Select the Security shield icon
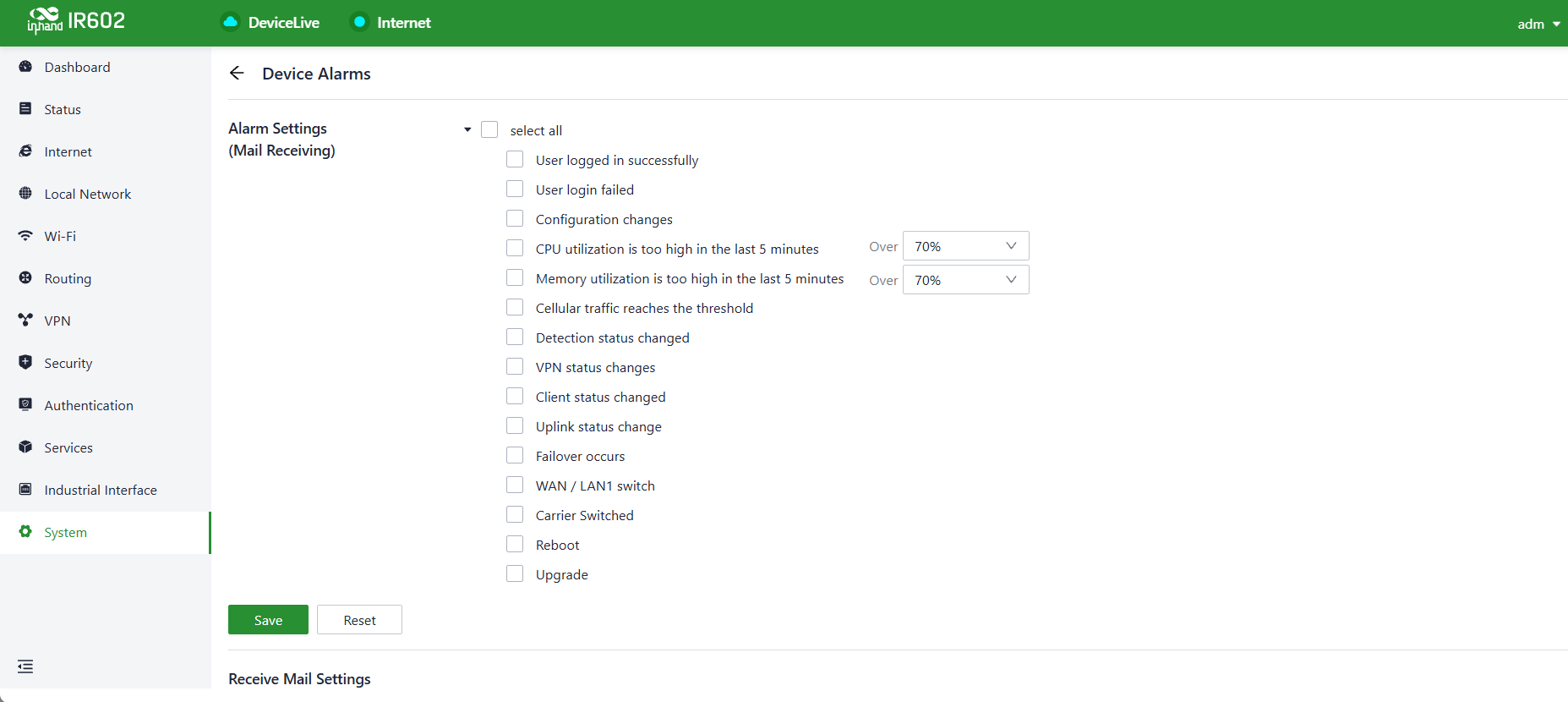This screenshot has width=1568, height=702. pos(25,362)
